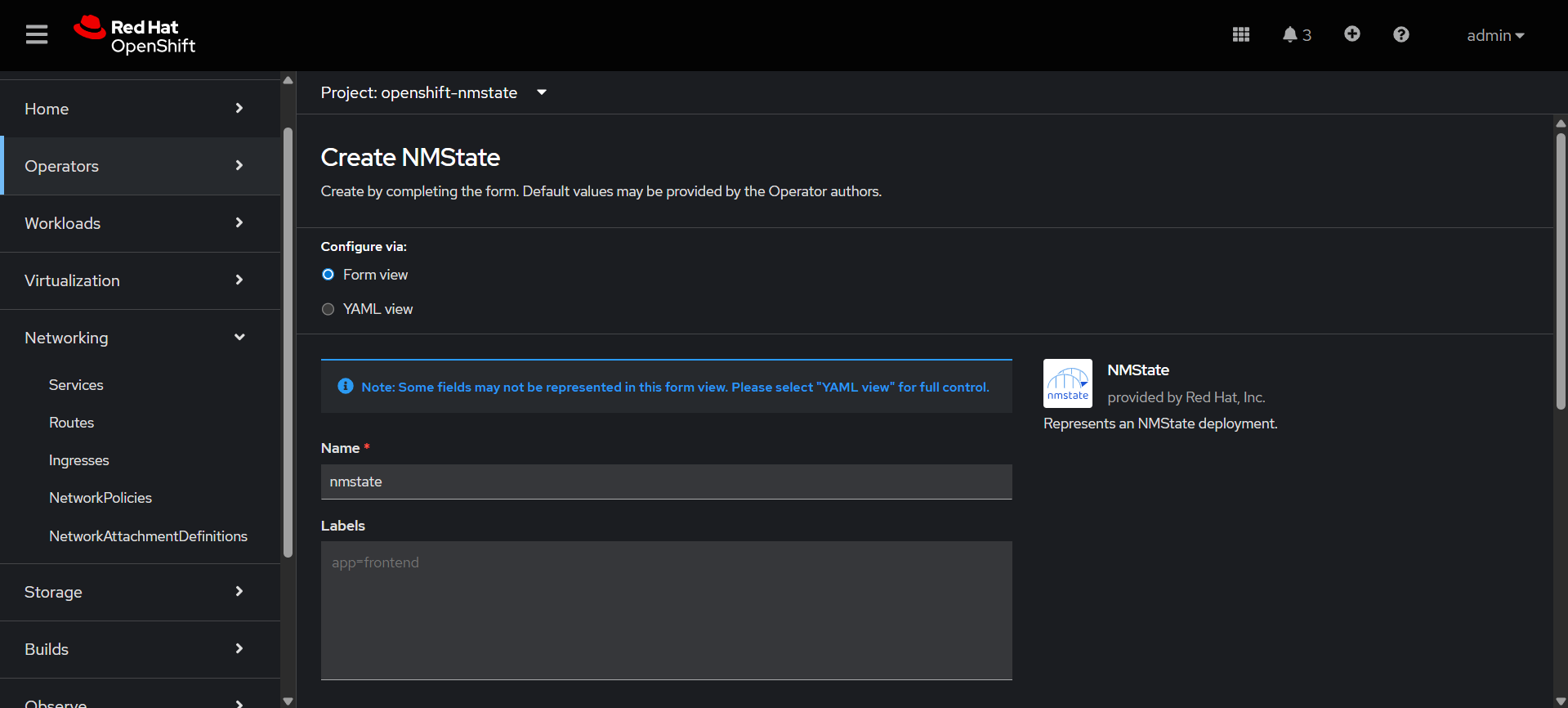Open the notifications bell
This screenshot has height=708, width=1568.
coord(1296,34)
